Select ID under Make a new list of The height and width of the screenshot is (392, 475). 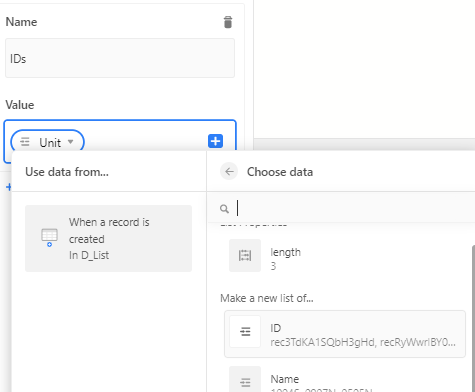point(345,334)
